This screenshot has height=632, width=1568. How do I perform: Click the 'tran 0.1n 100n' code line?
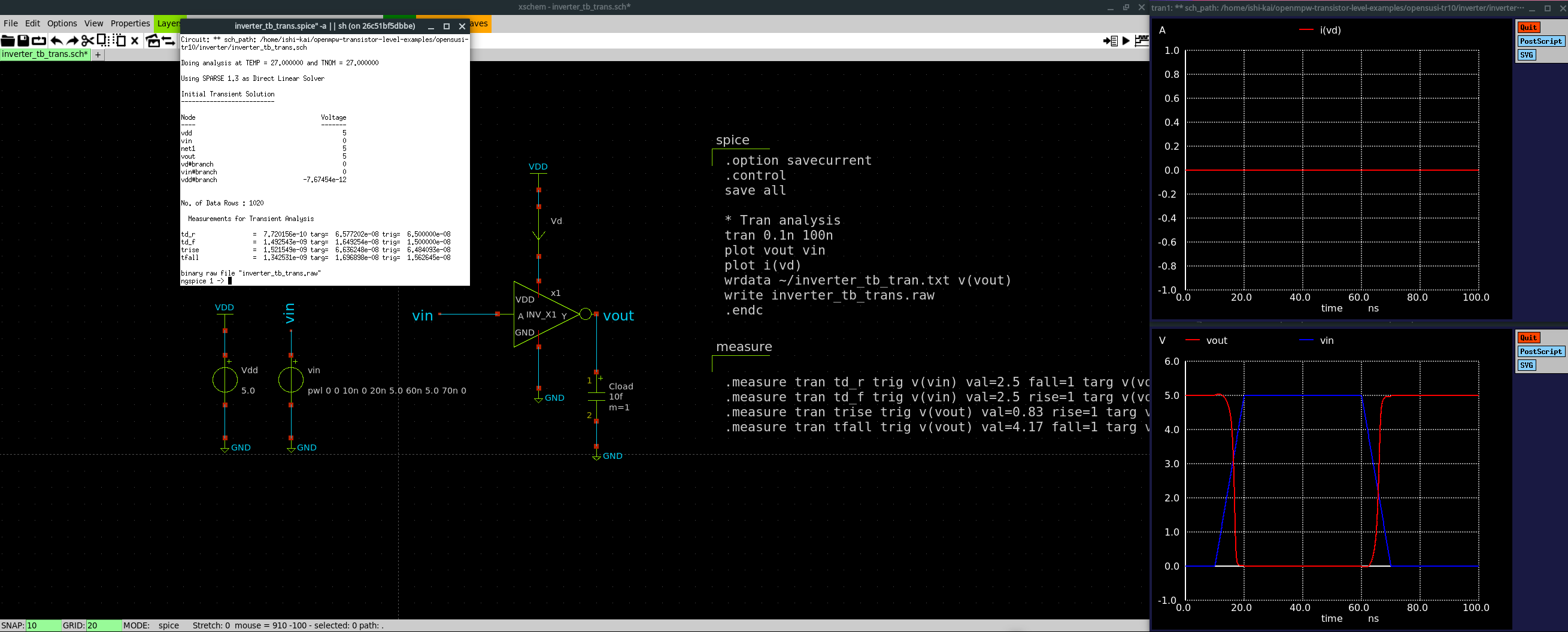point(778,235)
